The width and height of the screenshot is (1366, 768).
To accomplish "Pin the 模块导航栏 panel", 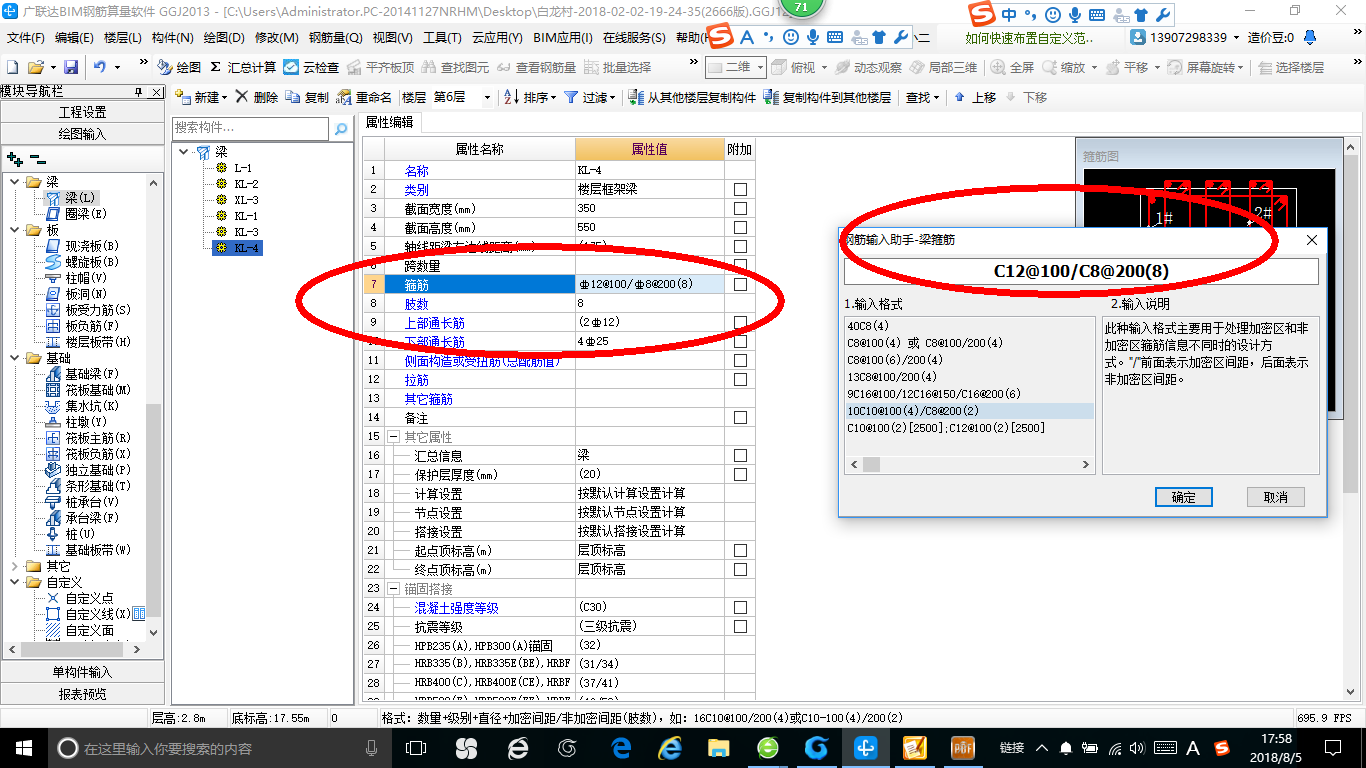I will coord(139,92).
